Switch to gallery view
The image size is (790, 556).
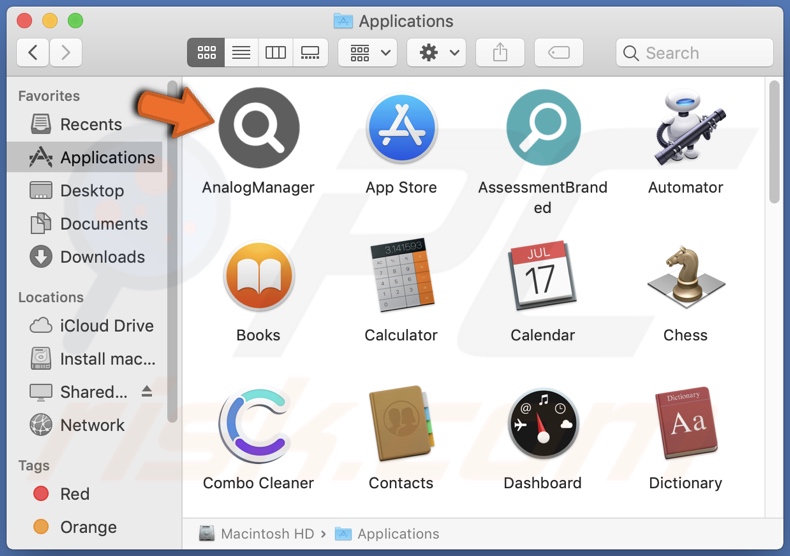[310, 52]
